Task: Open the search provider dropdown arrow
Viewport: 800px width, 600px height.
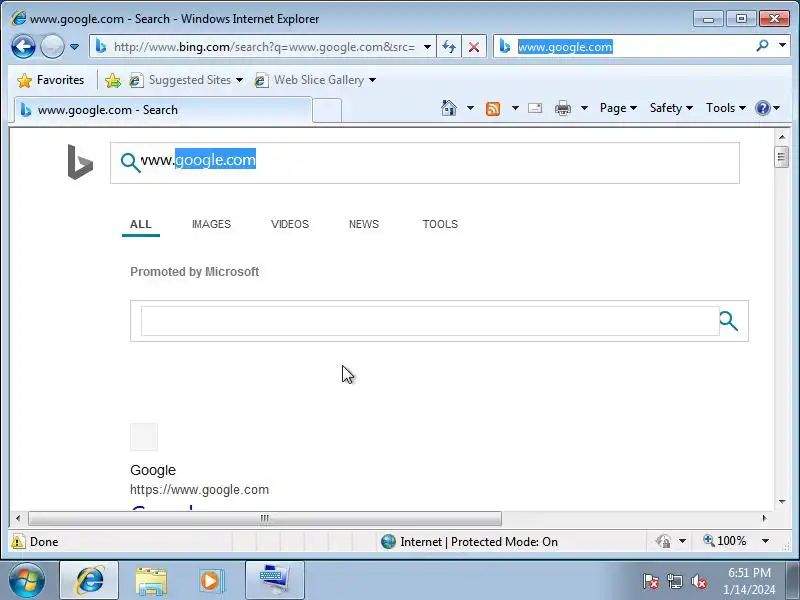Action: [x=782, y=46]
